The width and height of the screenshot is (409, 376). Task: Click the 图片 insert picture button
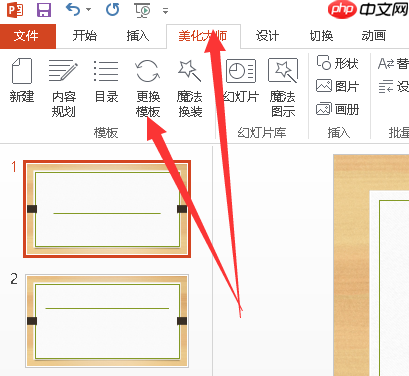pos(337,86)
